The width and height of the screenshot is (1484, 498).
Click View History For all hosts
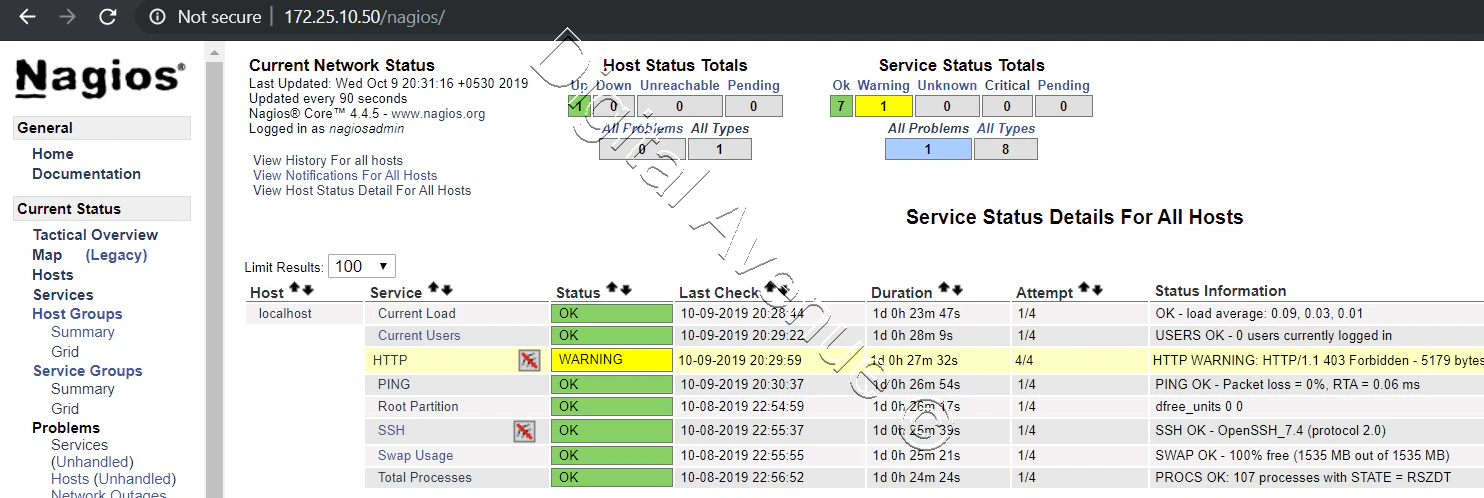coord(328,160)
